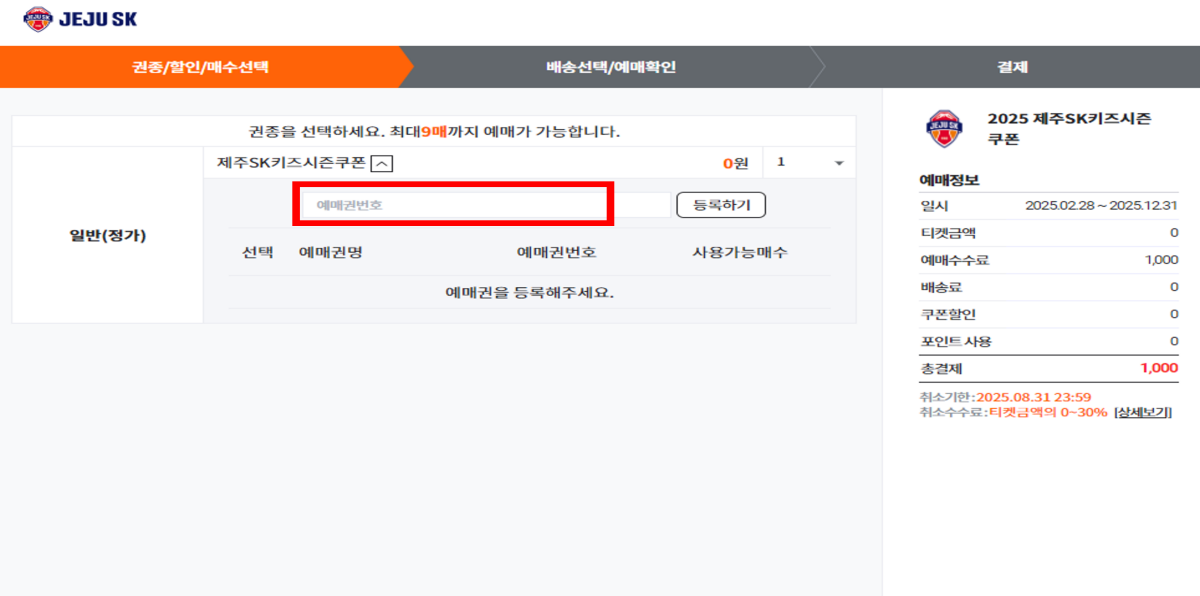This screenshot has width=1200, height=596.
Task: Select the 권종/할인/매수선택 step tab
Action: pyautogui.click(x=200, y=68)
